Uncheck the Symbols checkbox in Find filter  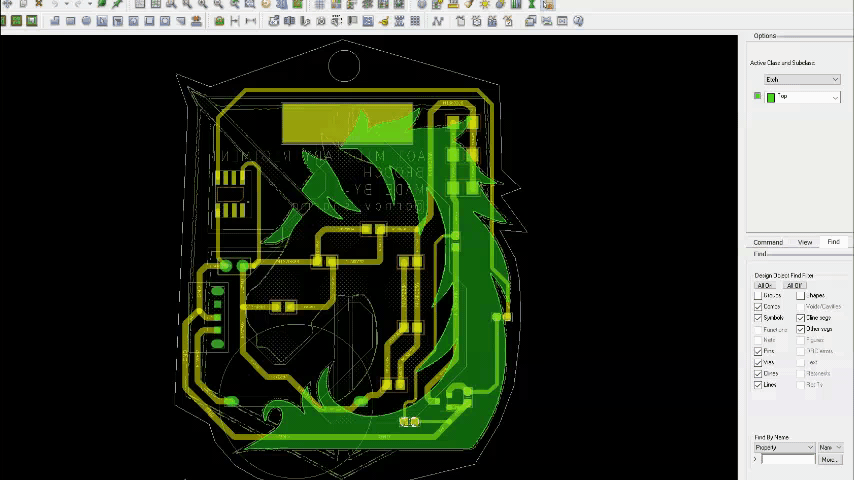pos(758,318)
